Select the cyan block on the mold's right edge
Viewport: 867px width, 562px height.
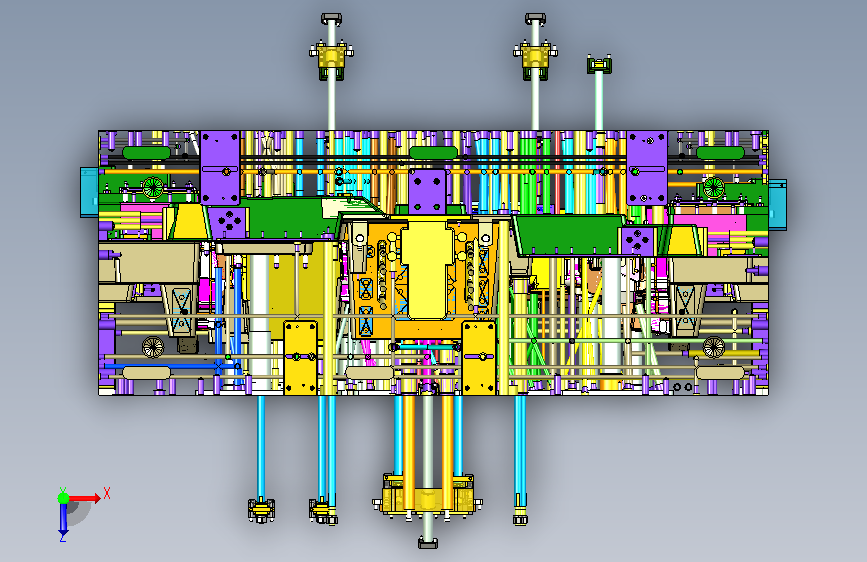tap(777, 204)
